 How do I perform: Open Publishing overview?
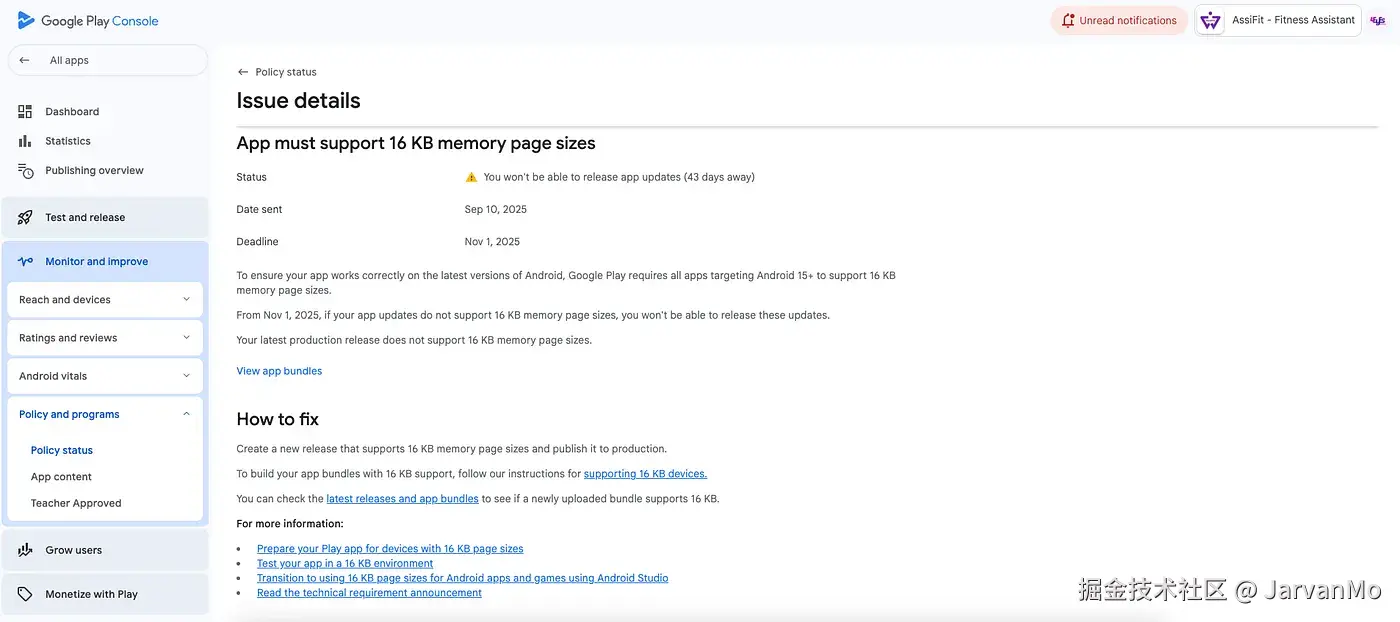[x=94, y=170]
